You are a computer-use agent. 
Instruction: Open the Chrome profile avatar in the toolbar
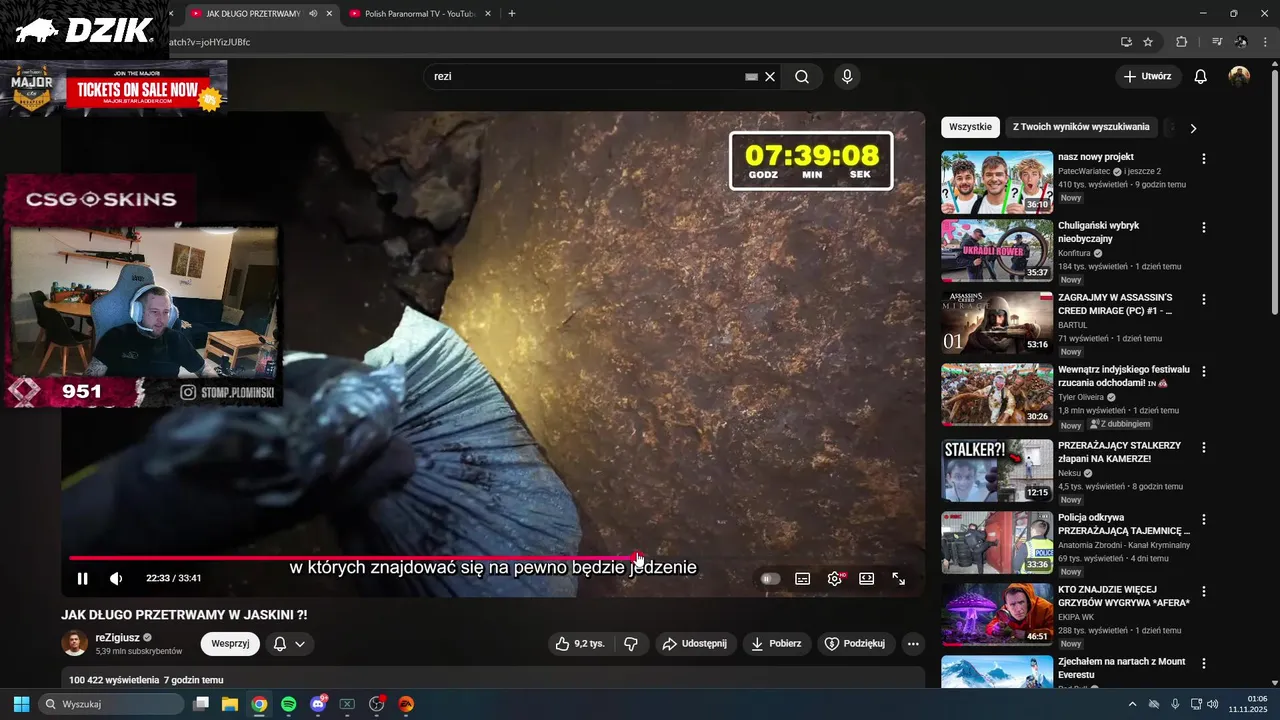click(1241, 42)
